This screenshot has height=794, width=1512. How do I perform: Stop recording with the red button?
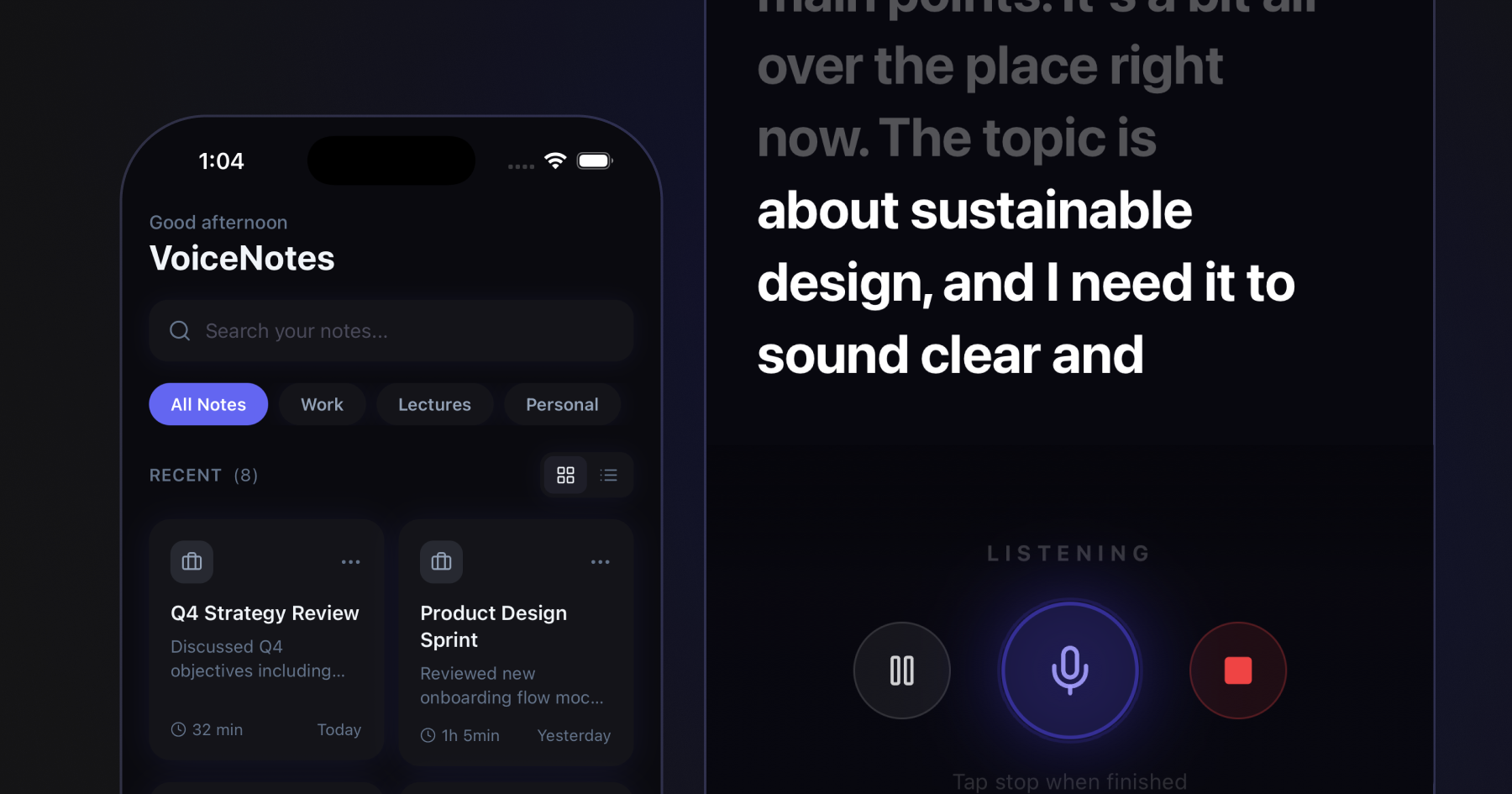[1237, 670]
